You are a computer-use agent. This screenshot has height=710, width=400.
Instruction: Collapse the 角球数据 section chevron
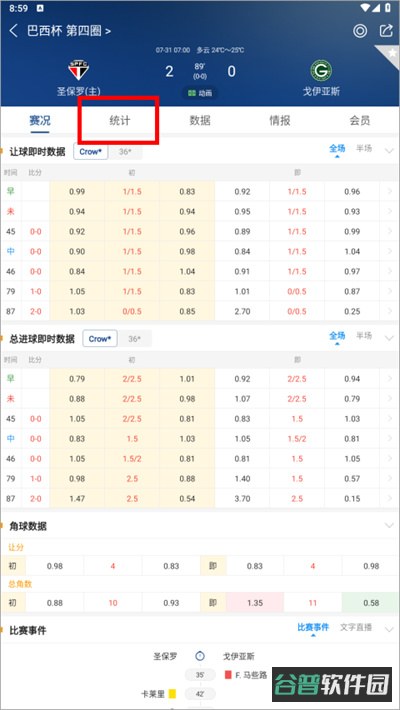389,525
